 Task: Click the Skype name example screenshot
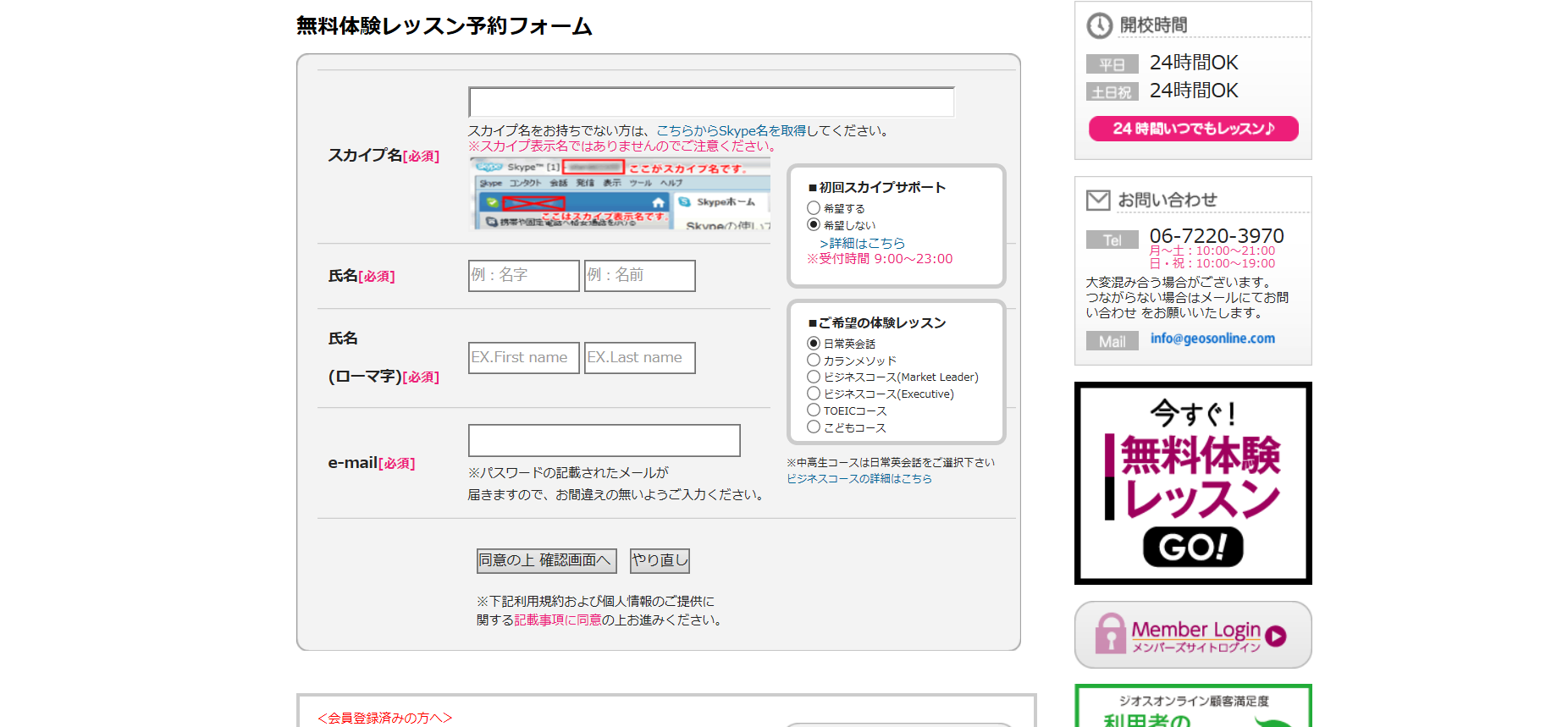620,194
